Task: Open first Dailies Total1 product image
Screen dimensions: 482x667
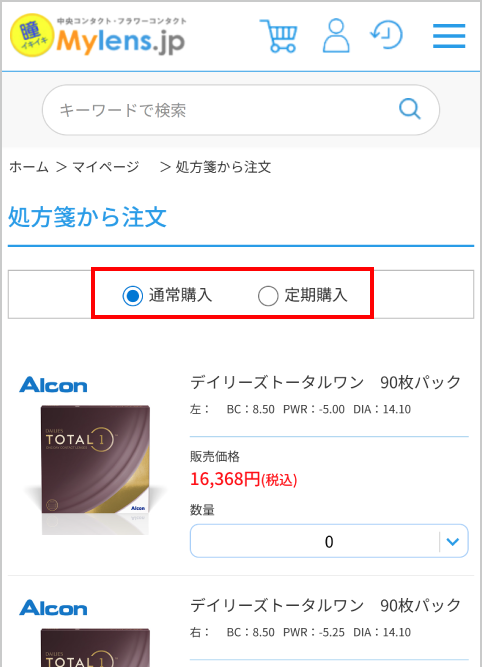Action: (x=95, y=468)
